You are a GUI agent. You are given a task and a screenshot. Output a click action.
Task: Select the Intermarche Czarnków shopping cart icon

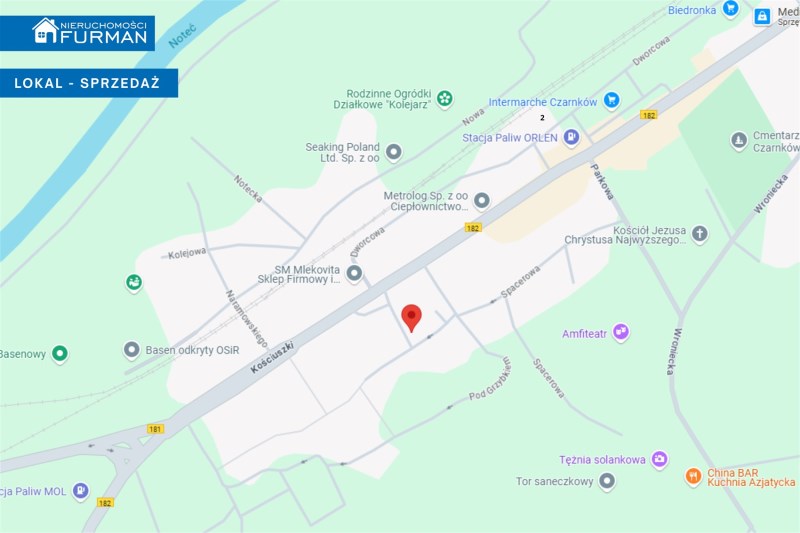point(611,101)
